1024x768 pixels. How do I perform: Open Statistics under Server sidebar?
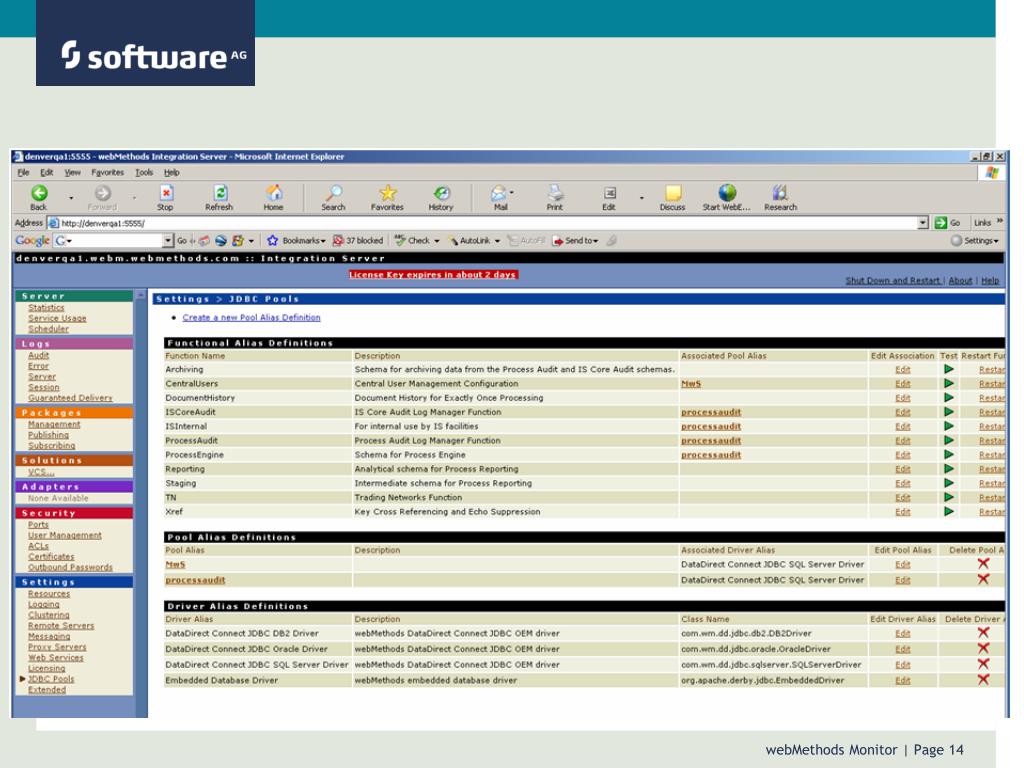point(46,307)
